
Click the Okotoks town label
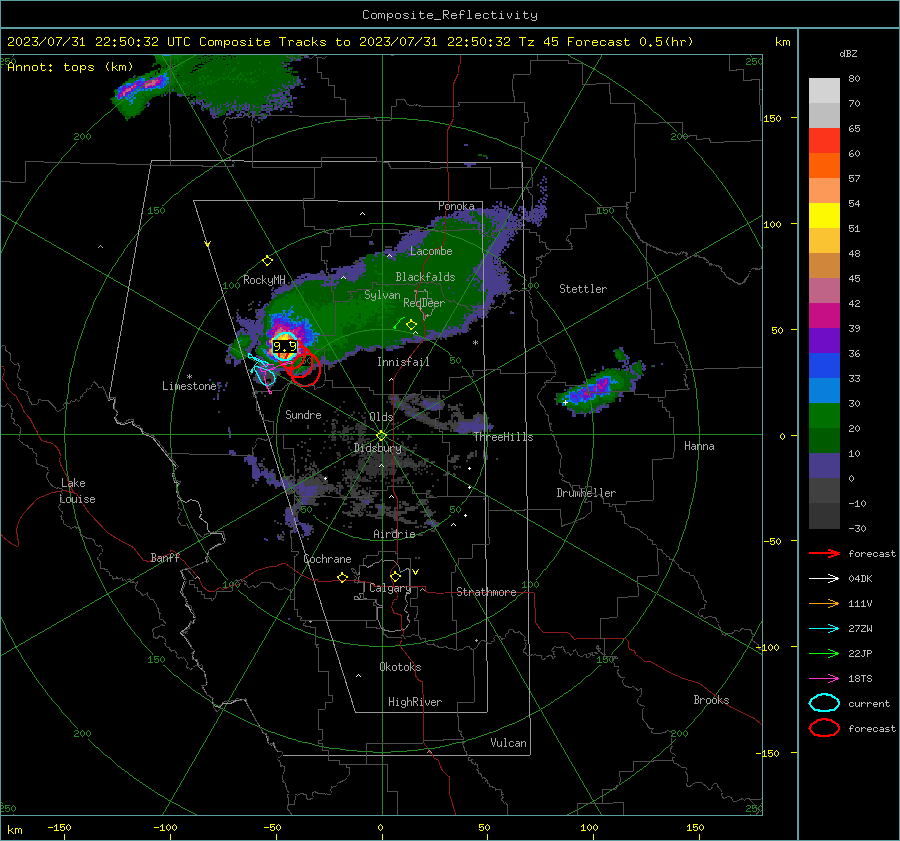(x=400, y=667)
